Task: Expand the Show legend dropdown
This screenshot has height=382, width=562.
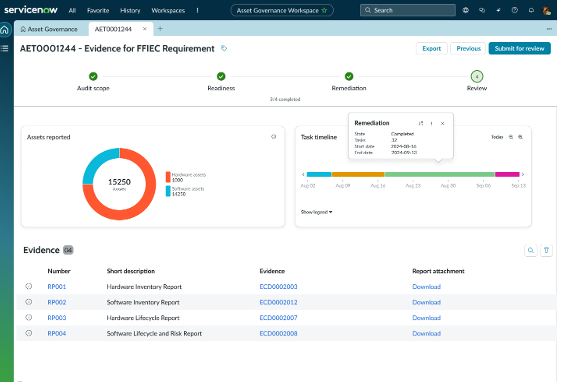Action: (x=316, y=212)
